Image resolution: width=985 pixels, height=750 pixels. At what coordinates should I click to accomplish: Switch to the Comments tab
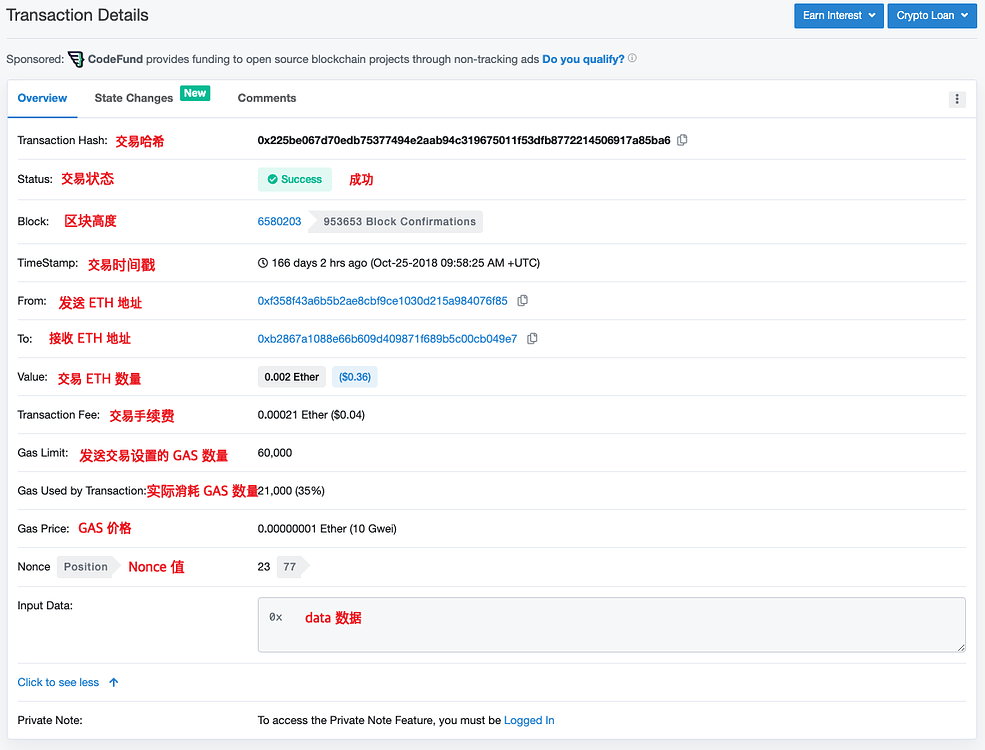coord(266,98)
